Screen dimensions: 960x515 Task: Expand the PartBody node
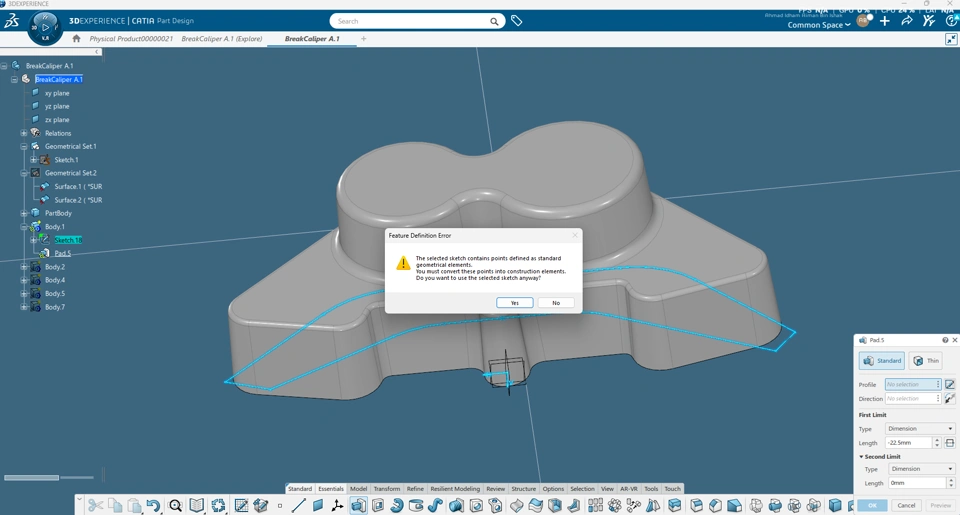[x=24, y=213]
